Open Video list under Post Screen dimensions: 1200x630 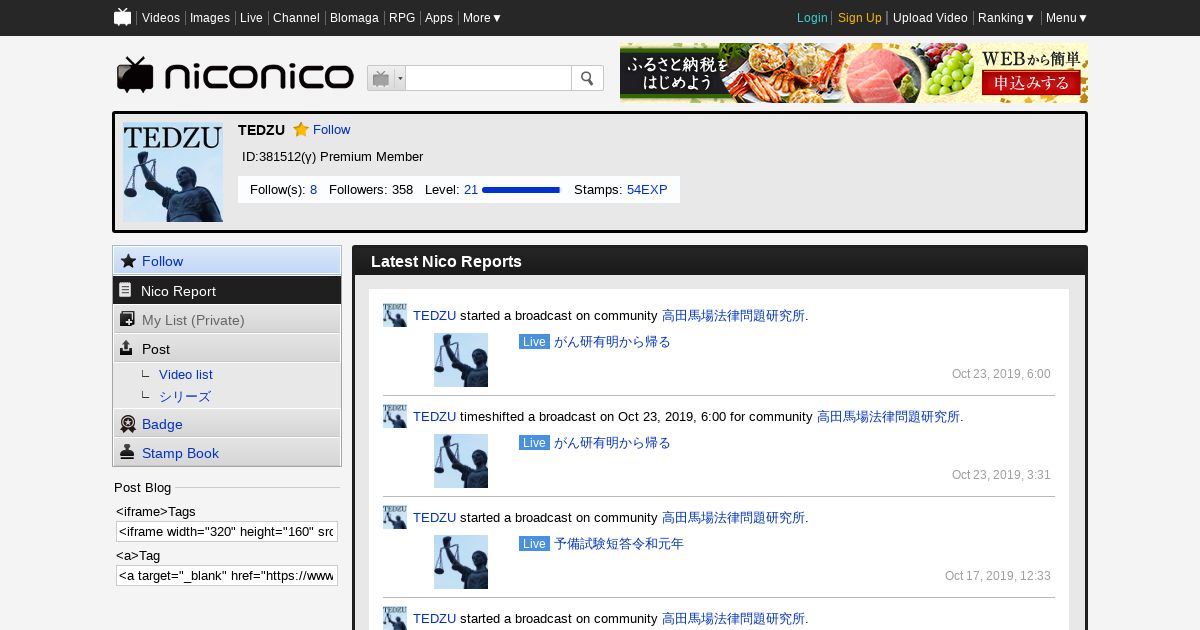pyautogui.click(x=186, y=375)
